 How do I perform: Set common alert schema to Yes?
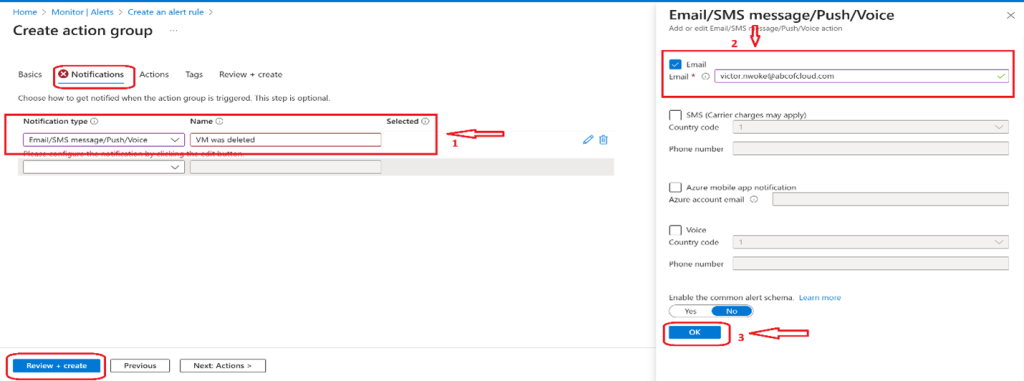click(x=690, y=311)
